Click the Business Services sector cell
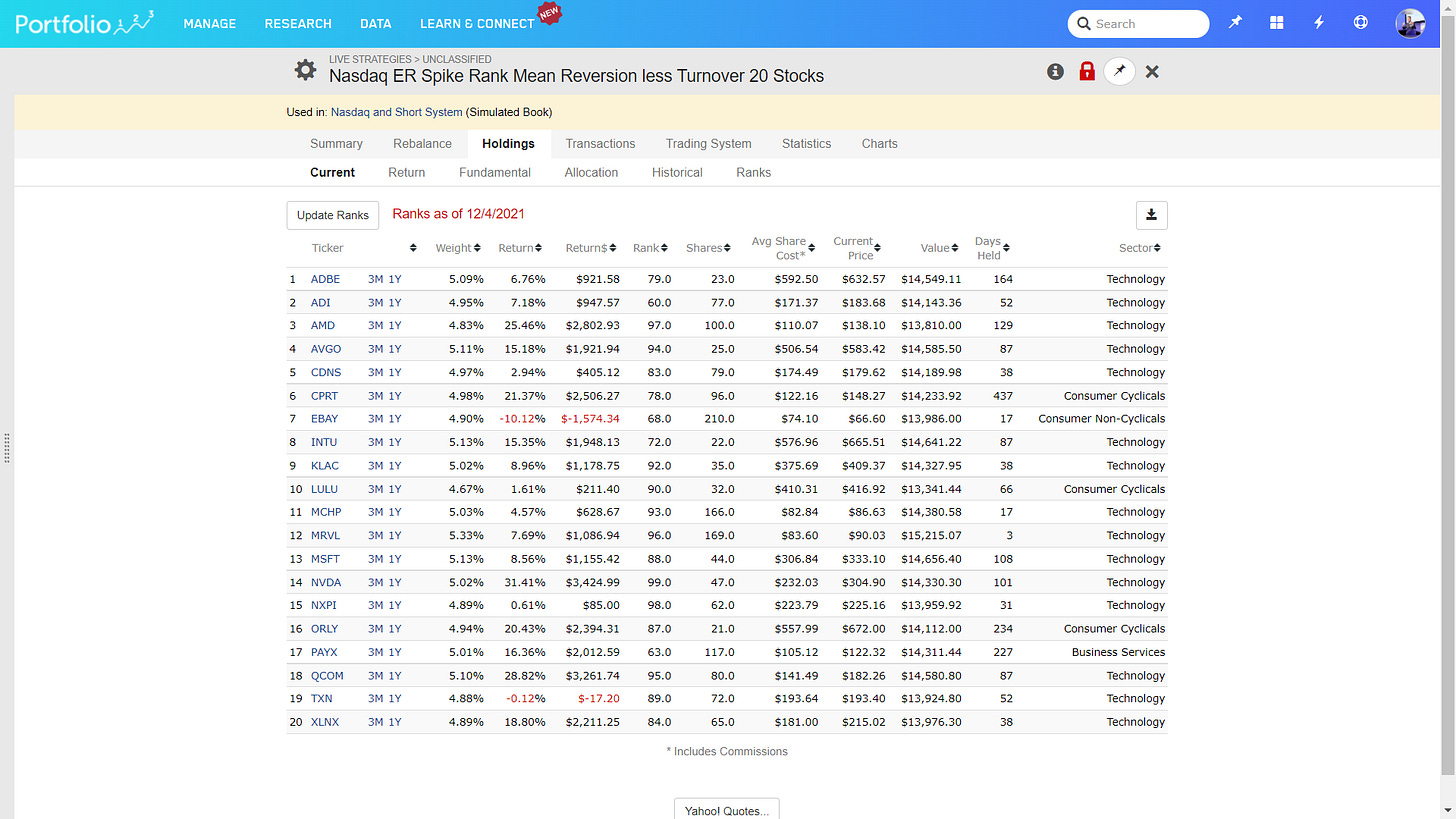1456x819 pixels. pyautogui.click(x=1118, y=652)
